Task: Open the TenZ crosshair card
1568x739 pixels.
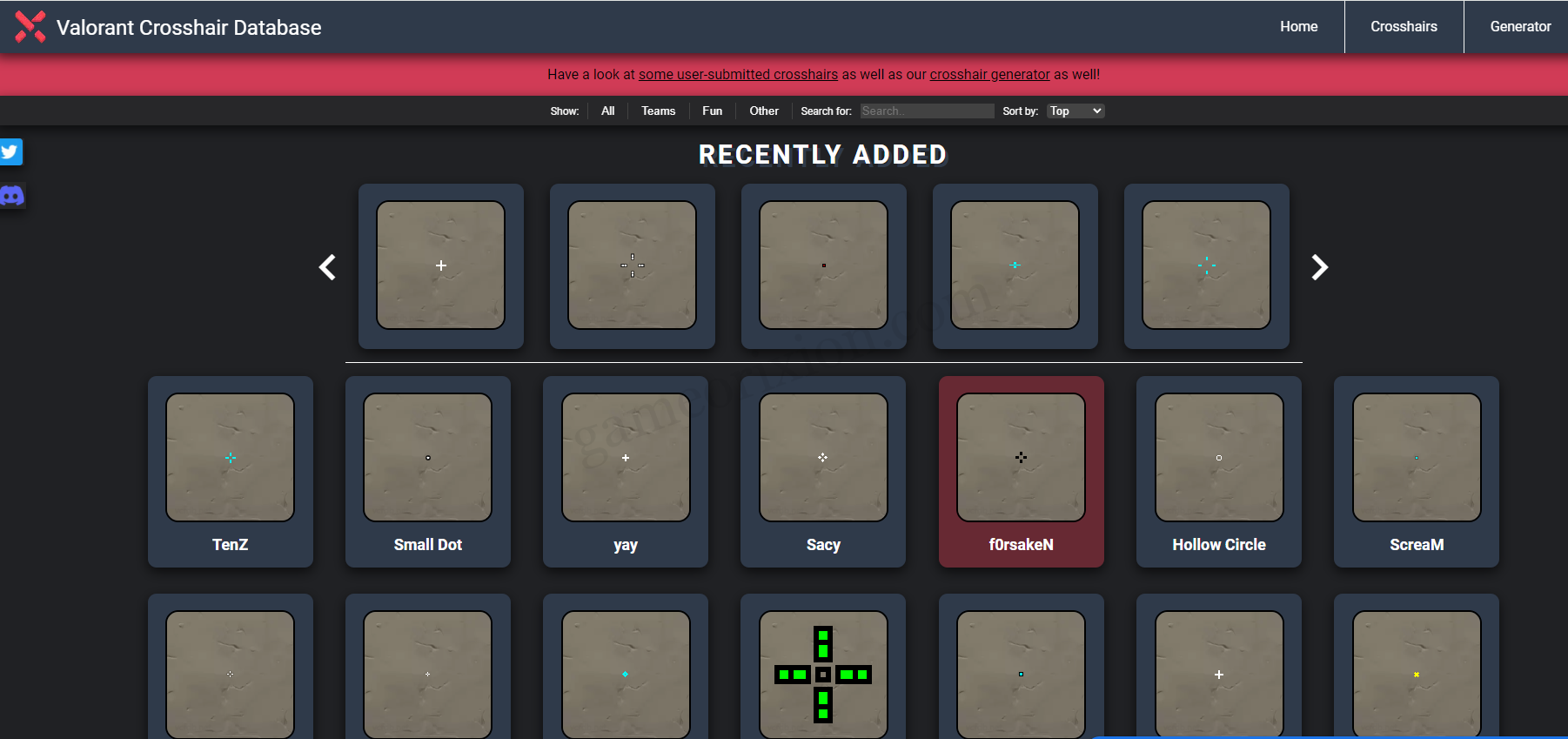Action: tap(231, 472)
